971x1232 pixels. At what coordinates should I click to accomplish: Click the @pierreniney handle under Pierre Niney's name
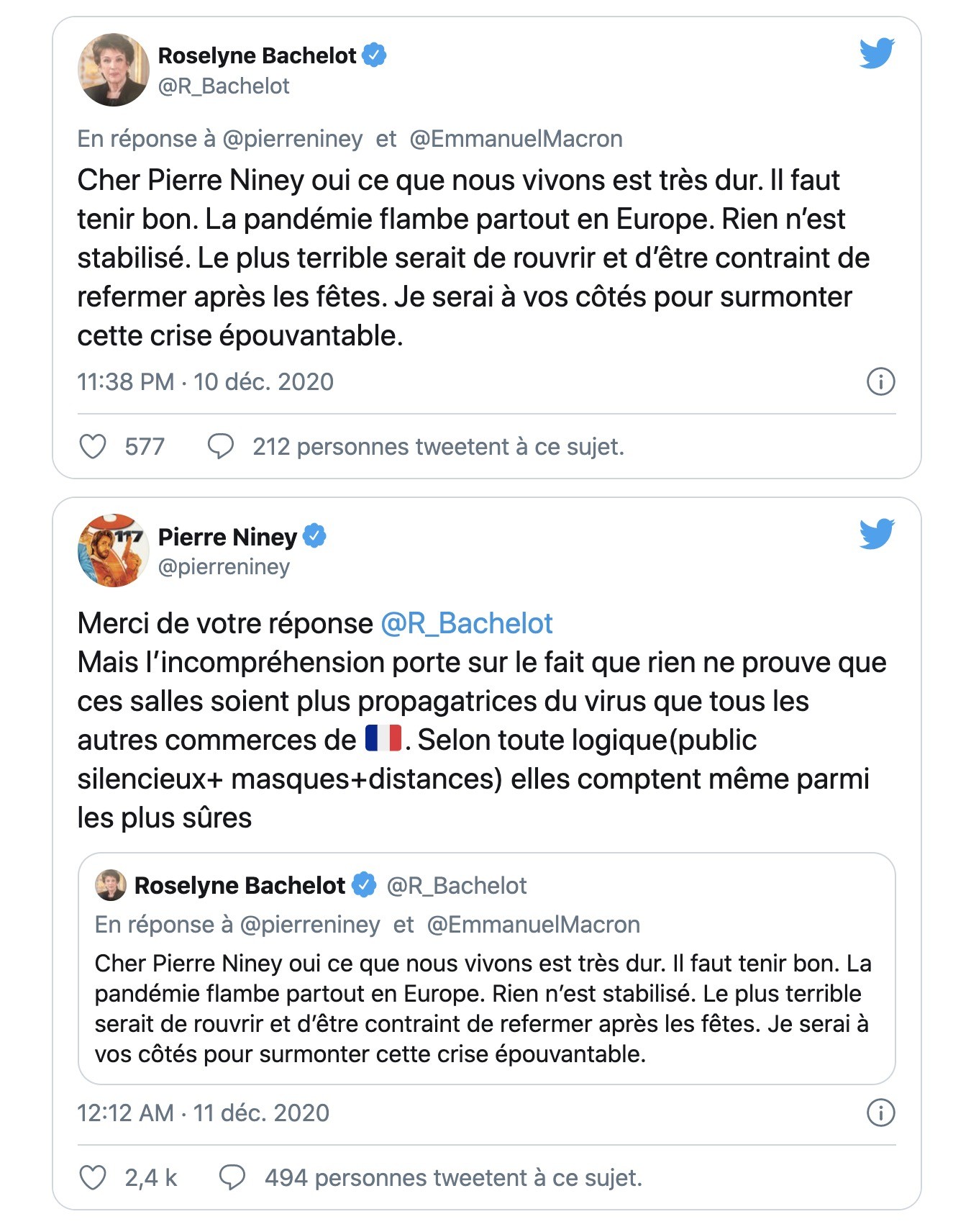[224, 567]
